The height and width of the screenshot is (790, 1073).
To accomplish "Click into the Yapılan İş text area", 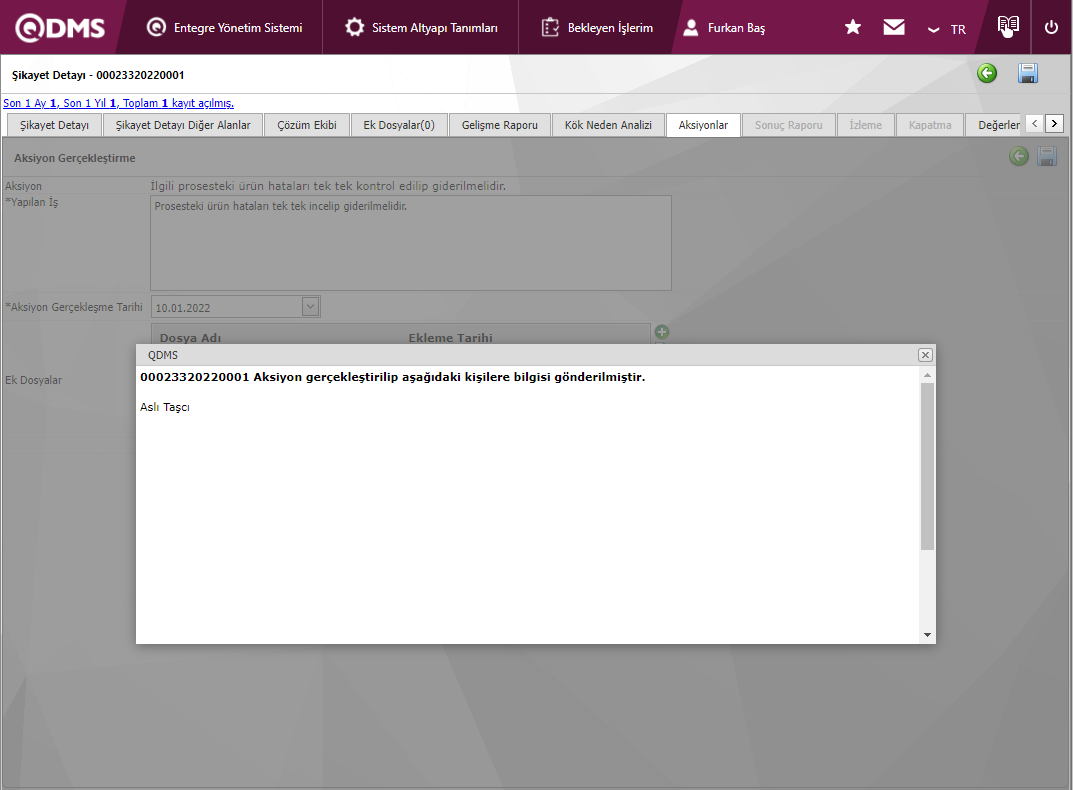I will click(411, 243).
